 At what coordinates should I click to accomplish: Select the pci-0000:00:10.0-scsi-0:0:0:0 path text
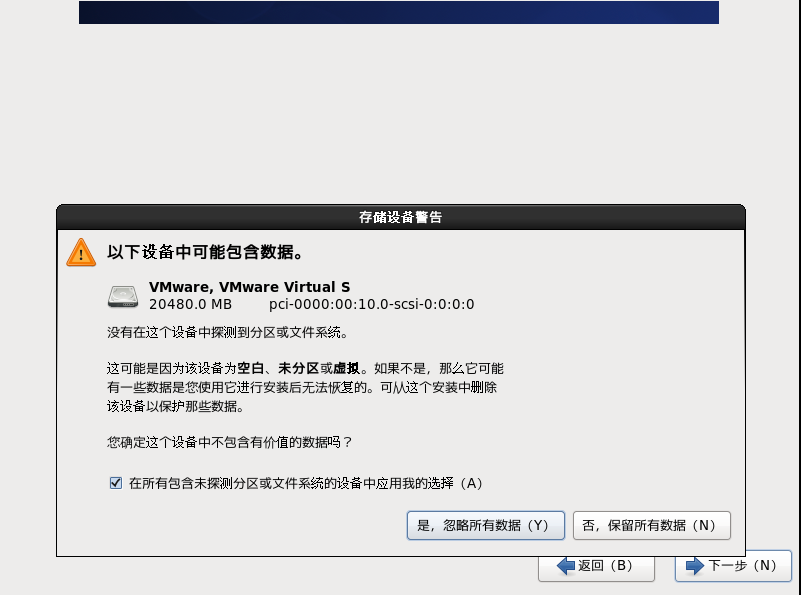(x=371, y=304)
